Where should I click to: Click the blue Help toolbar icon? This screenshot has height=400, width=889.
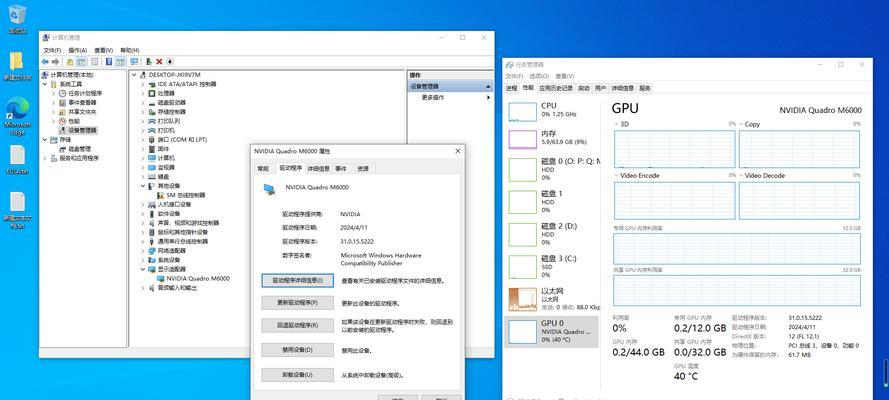[x=109, y=61]
